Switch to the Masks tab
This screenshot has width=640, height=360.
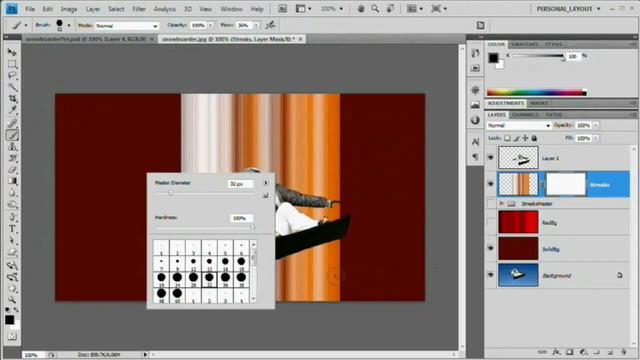[x=539, y=103]
